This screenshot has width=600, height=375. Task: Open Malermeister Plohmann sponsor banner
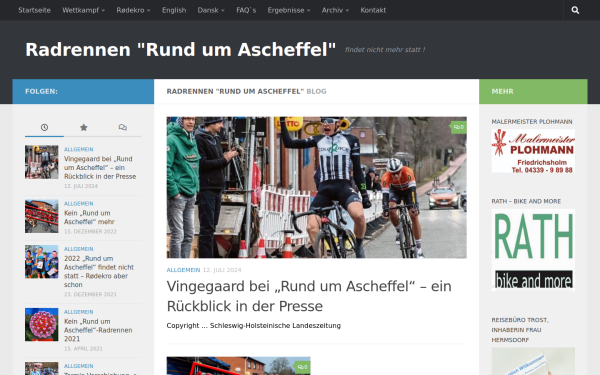coord(533,151)
